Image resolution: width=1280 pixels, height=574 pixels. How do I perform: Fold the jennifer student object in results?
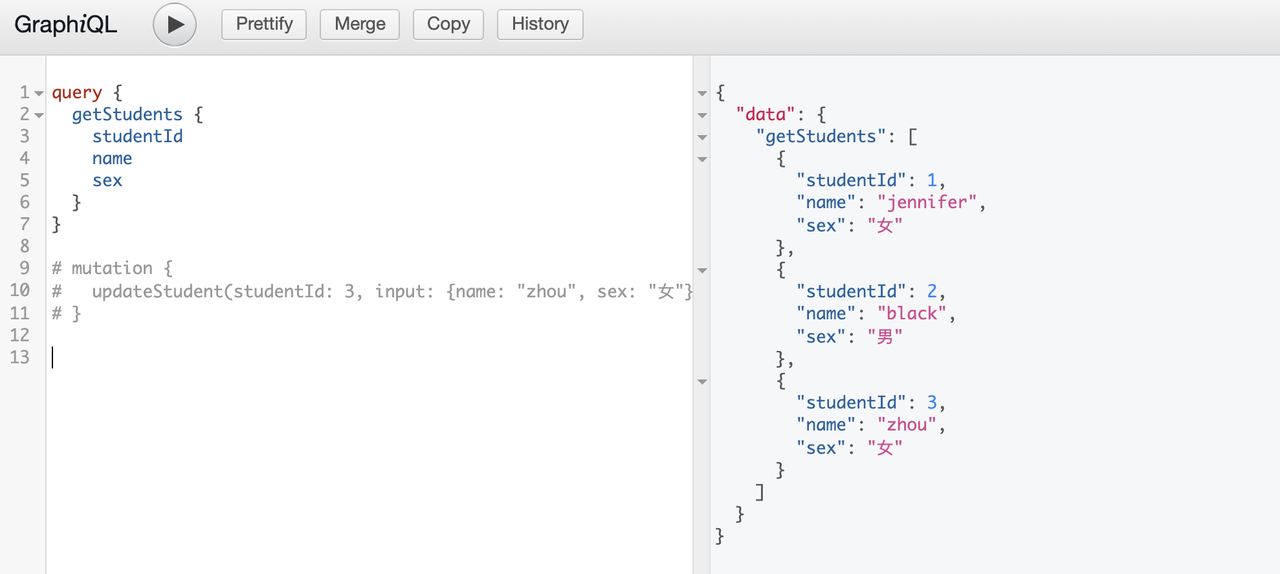click(702, 159)
